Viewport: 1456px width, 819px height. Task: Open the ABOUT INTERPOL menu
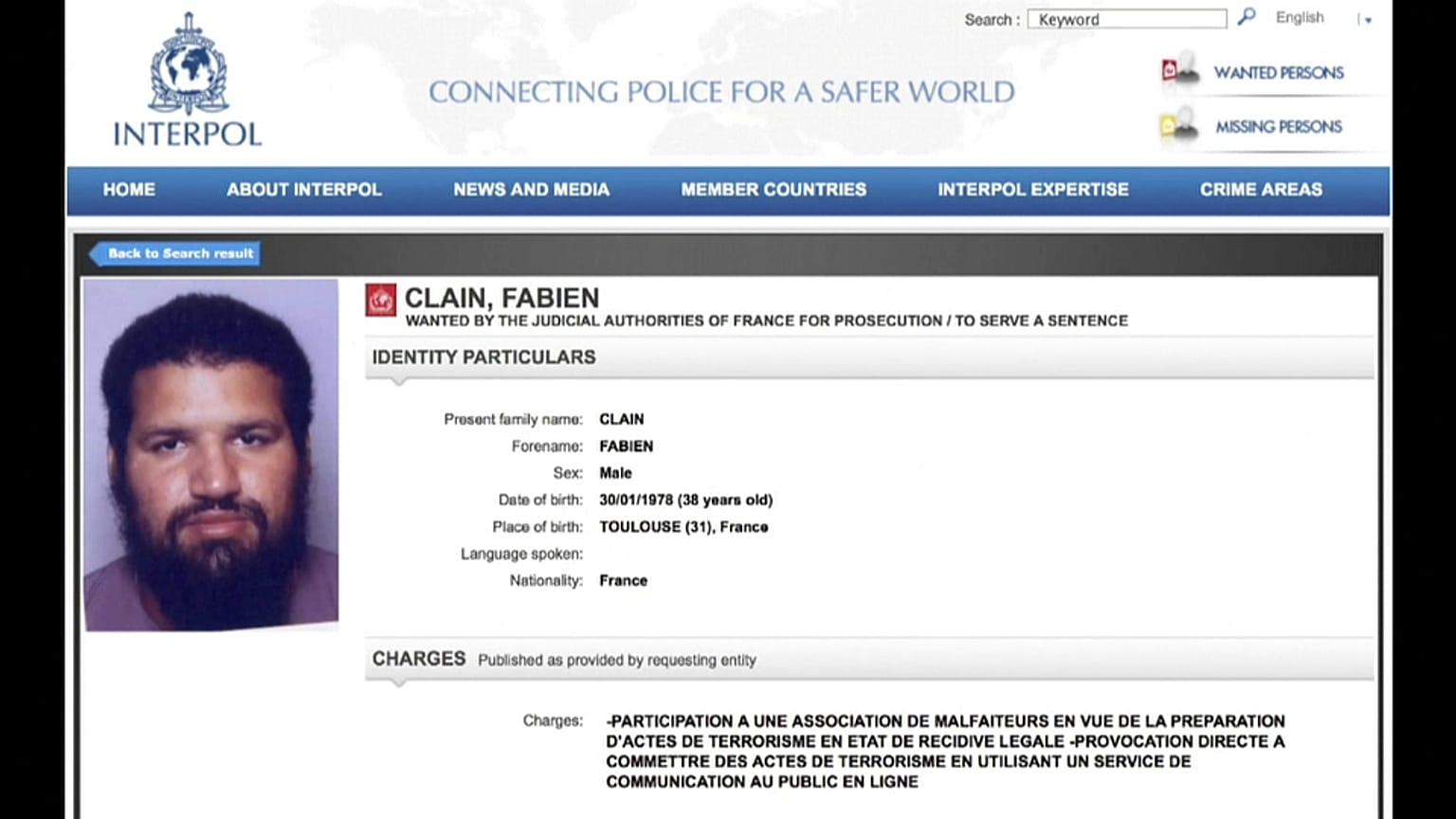(x=304, y=190)
